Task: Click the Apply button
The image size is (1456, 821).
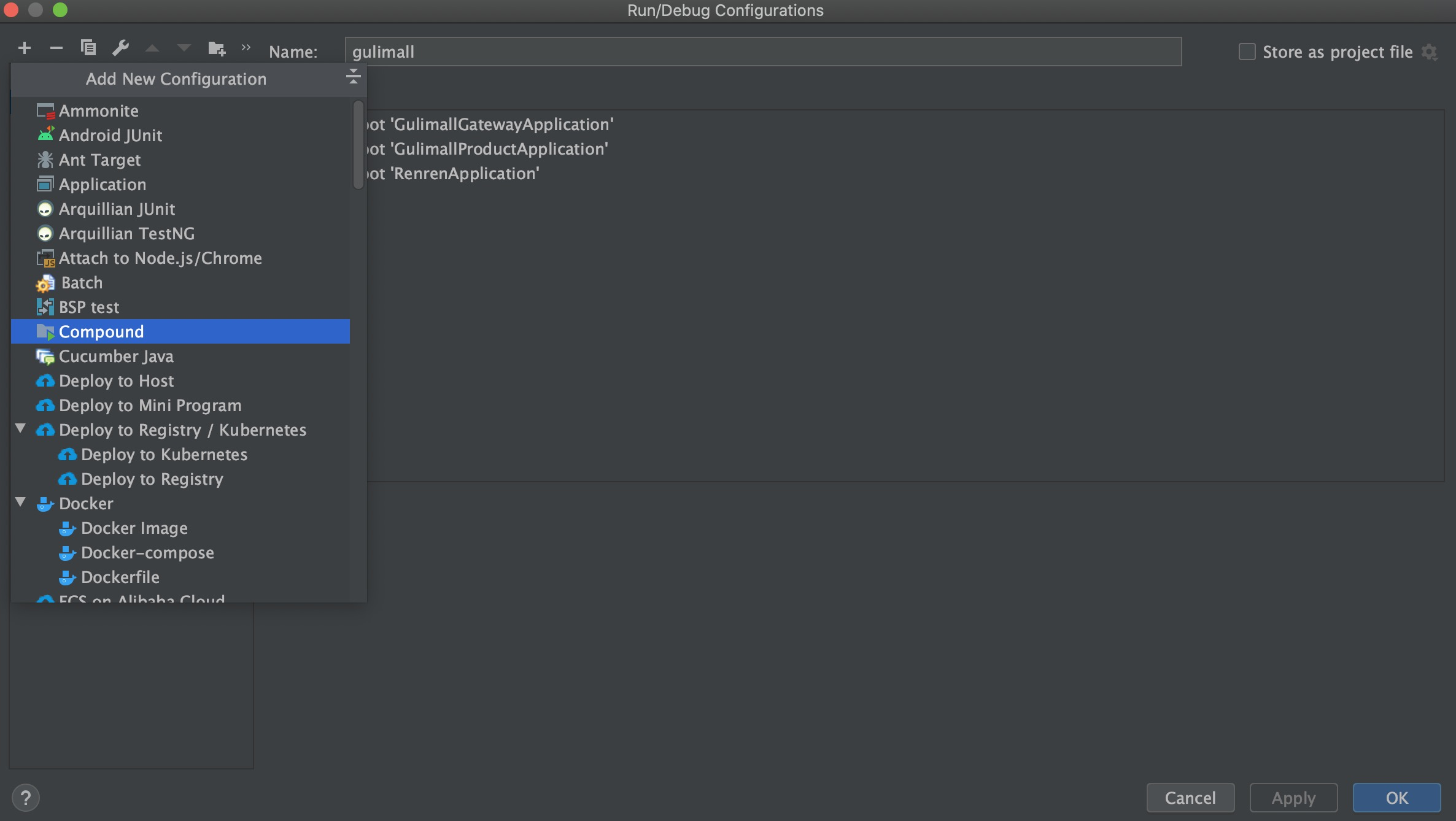Action: [1293, 797]
